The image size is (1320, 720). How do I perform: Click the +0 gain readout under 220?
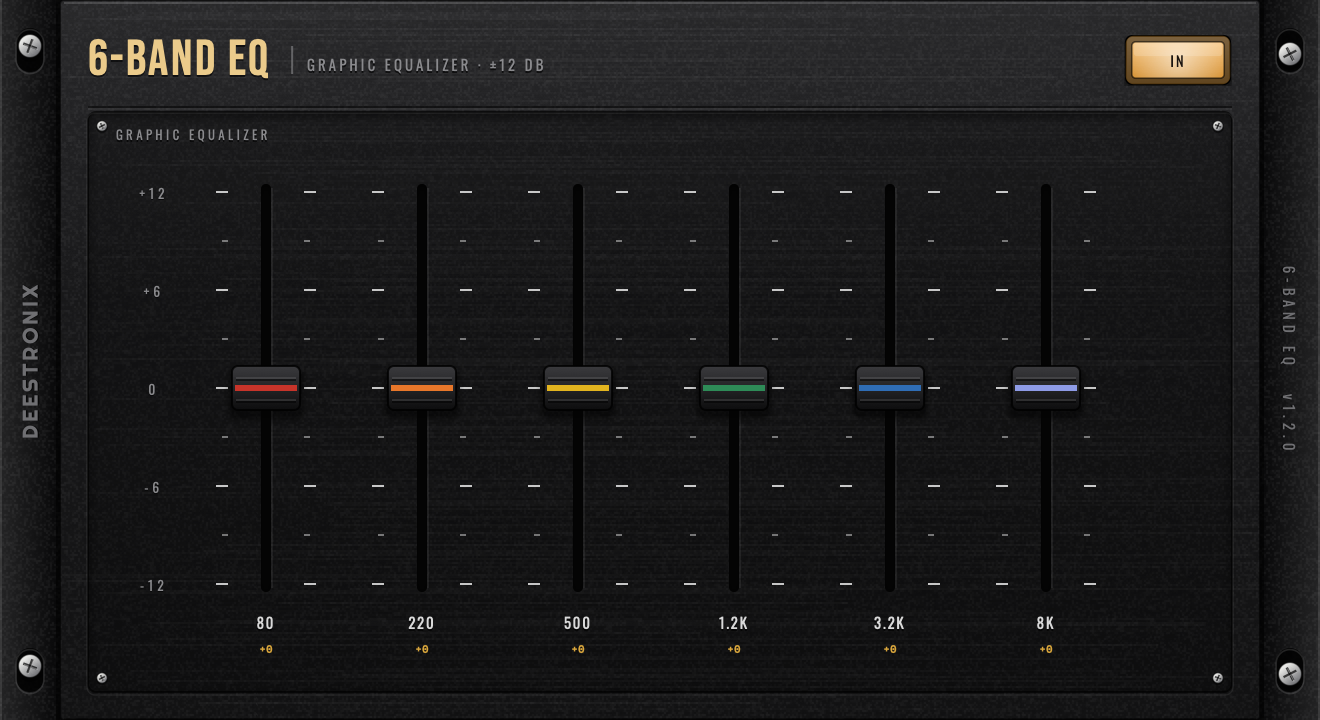coord(422,650)
